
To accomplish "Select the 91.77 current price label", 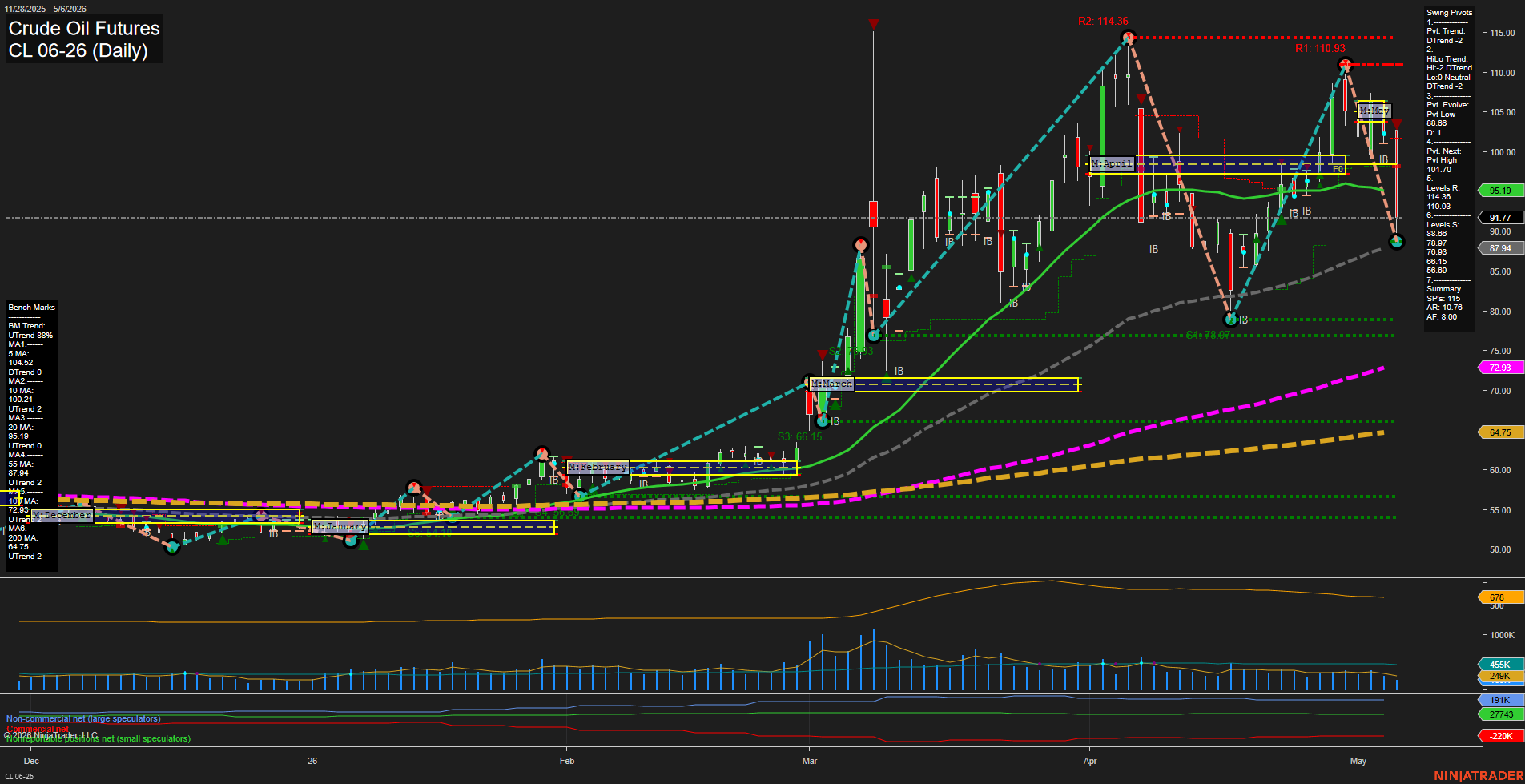I will tap(1500, 218).
